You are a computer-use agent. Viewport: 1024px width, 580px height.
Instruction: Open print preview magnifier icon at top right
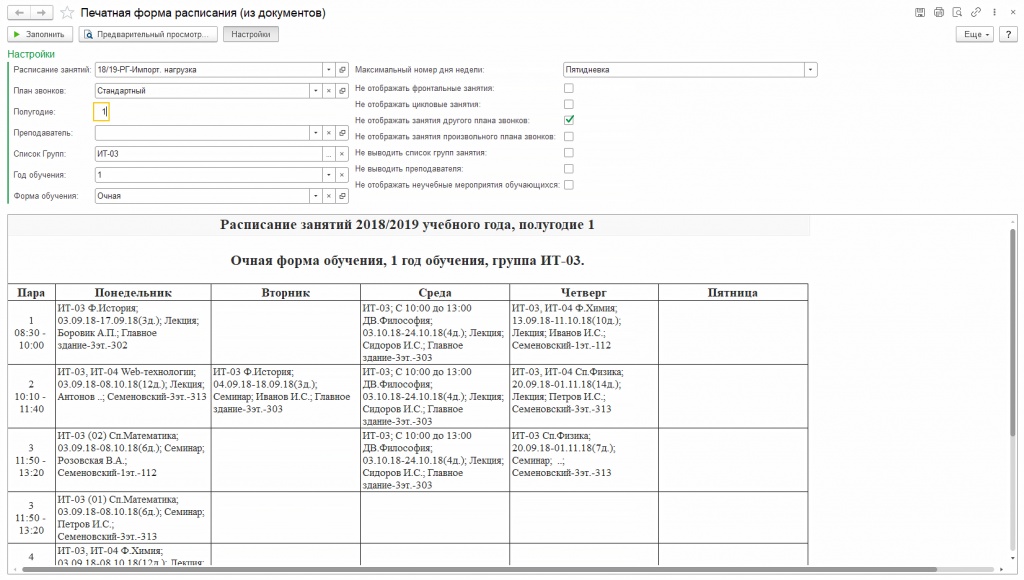[956, 13]
